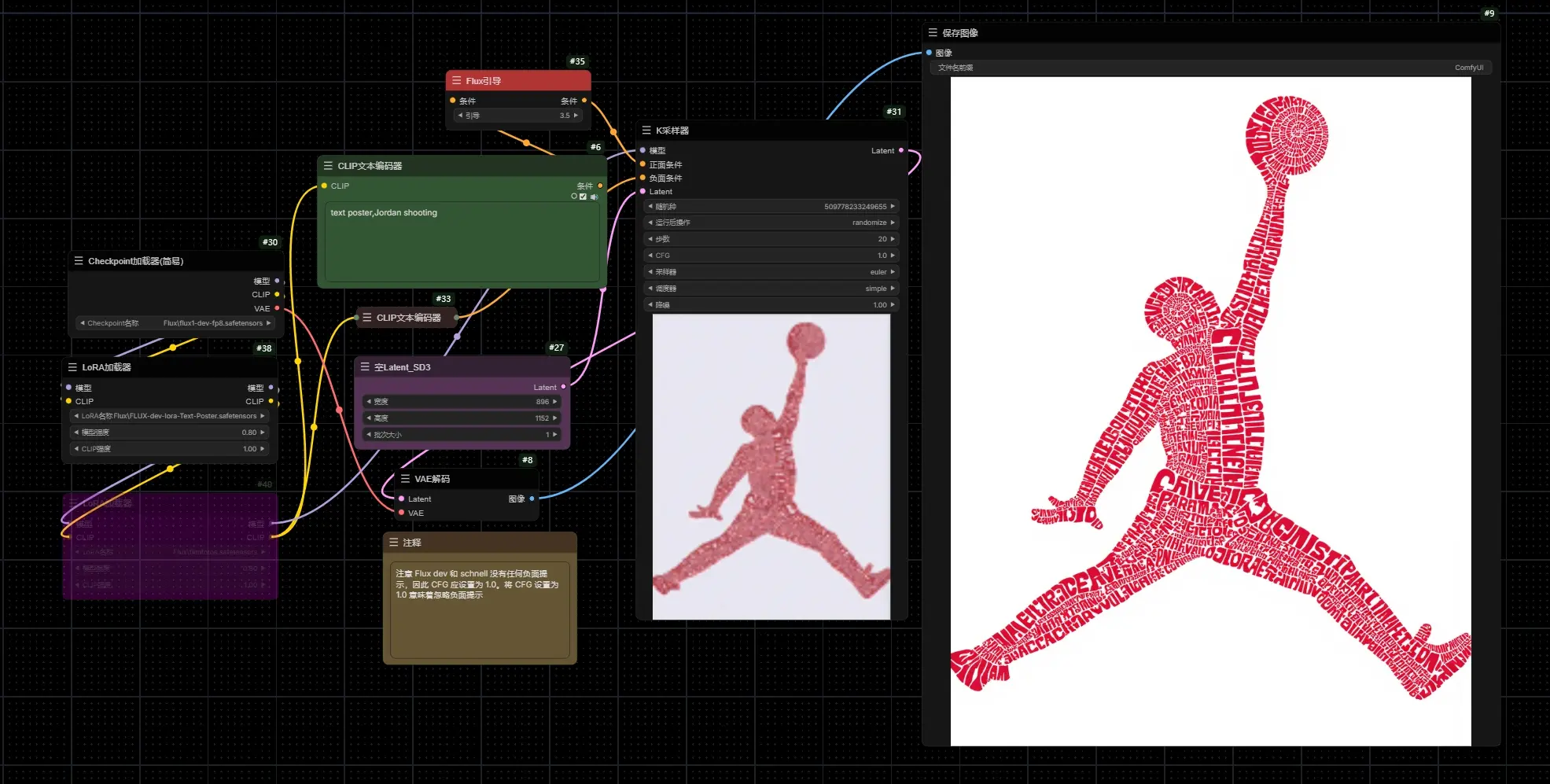Screen dimensions: 1550x784
Task: Decrease 模型强度 0.80 with its left arrow
Action: click(x=76, y=432)
